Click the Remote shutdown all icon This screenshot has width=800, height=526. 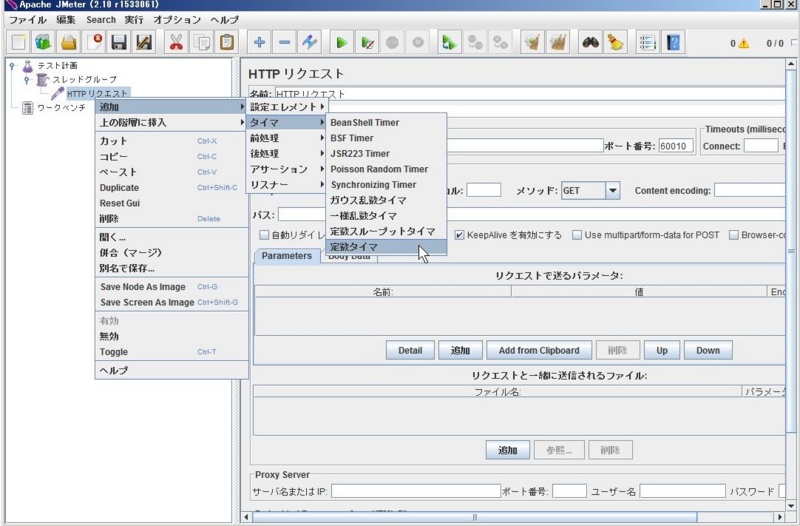500,42
